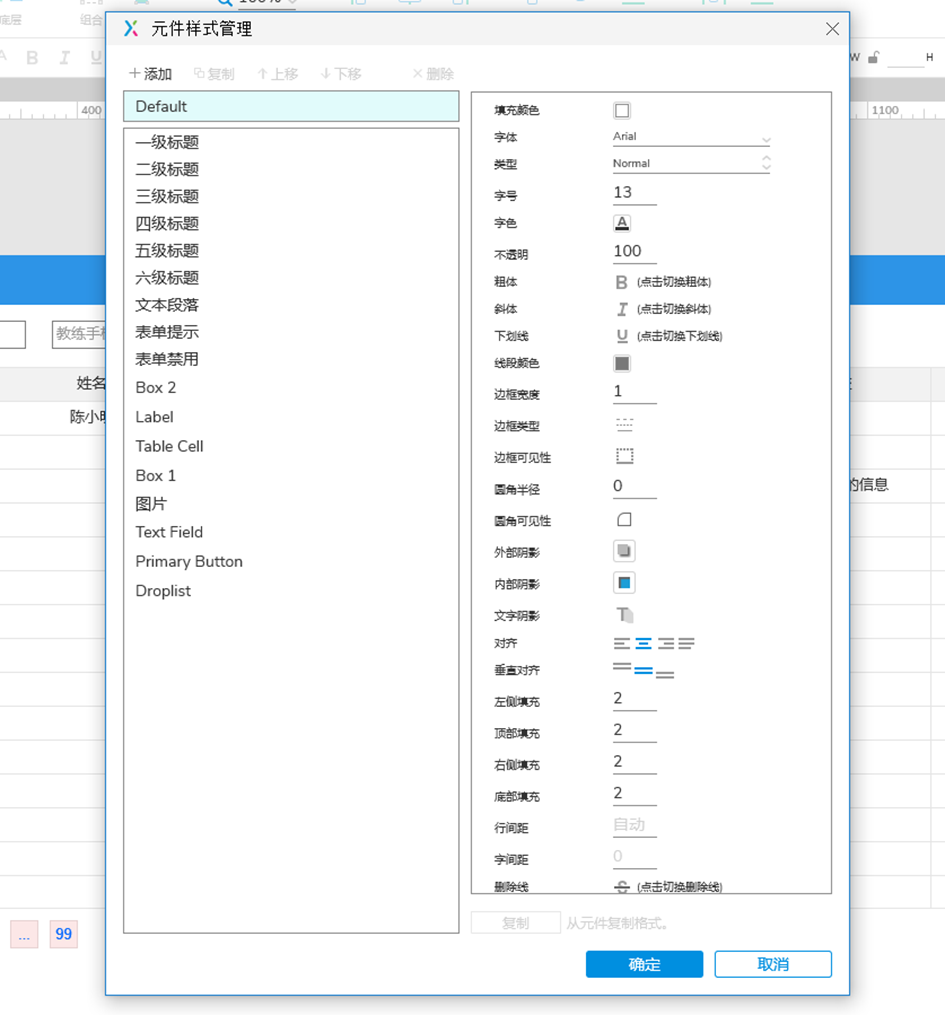
Task: Click the 下移 move-down button
Action: [341, 74]
